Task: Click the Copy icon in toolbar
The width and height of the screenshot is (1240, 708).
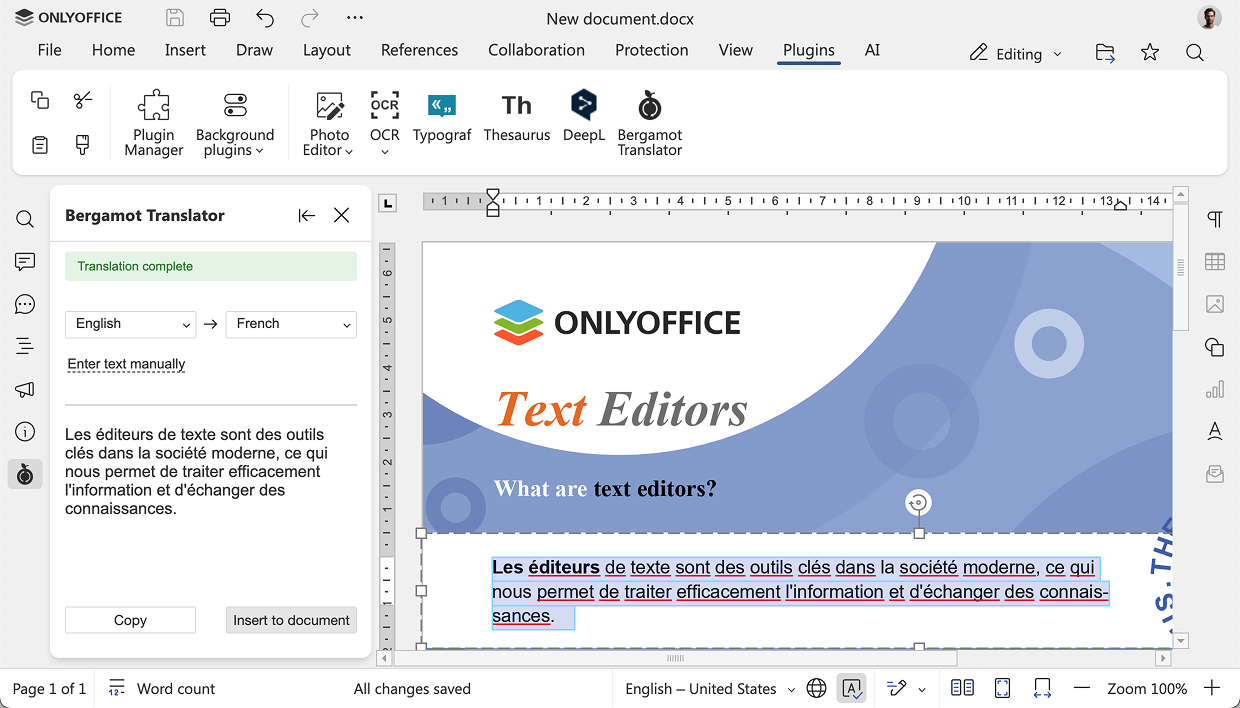Action: pyautogui.click(x=40, y=100)
